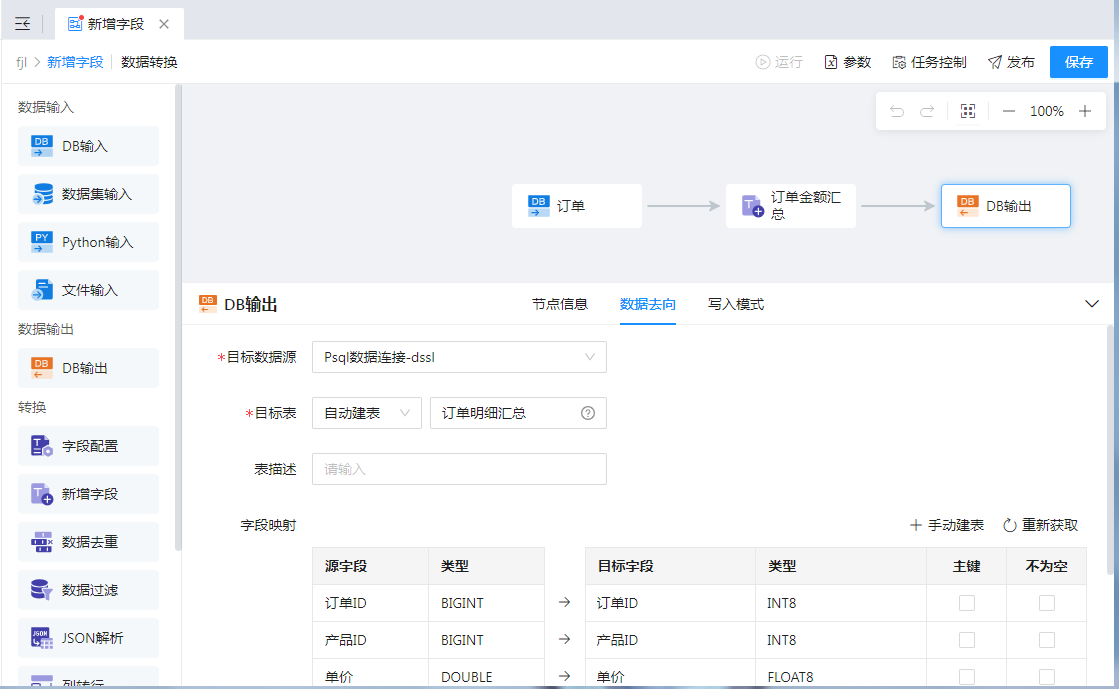Click the 保存 button
The height and width of the screenshot is (689, 1119).
tap(1078, 62)
